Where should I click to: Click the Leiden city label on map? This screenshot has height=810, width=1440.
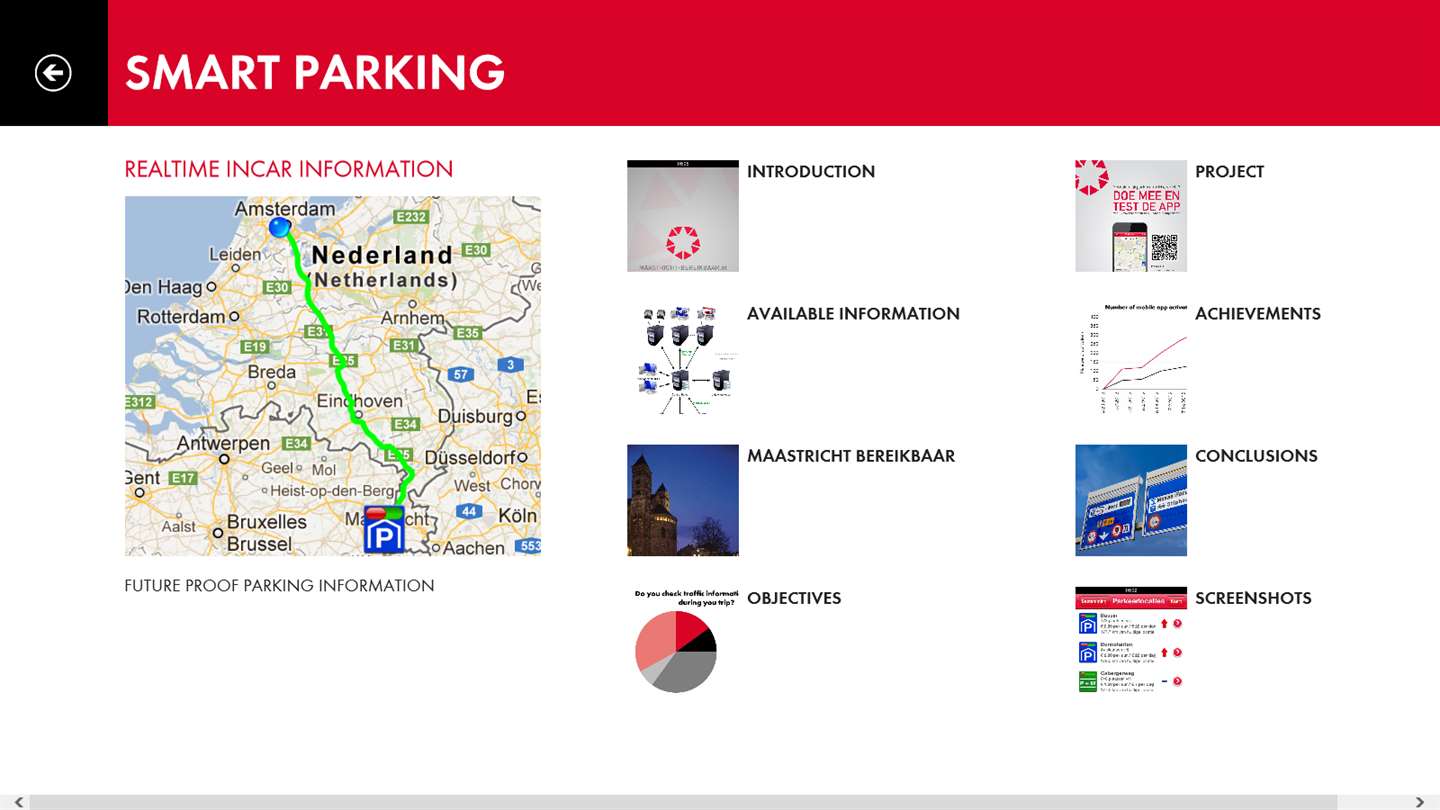click(x=235, y=255)
